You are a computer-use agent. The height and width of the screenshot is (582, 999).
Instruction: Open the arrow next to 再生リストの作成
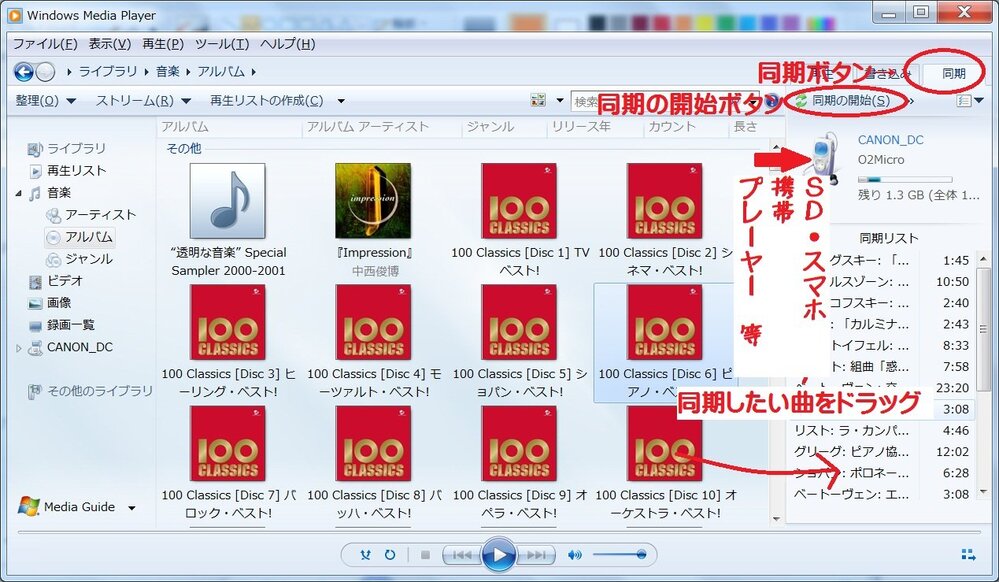[341, 101]
